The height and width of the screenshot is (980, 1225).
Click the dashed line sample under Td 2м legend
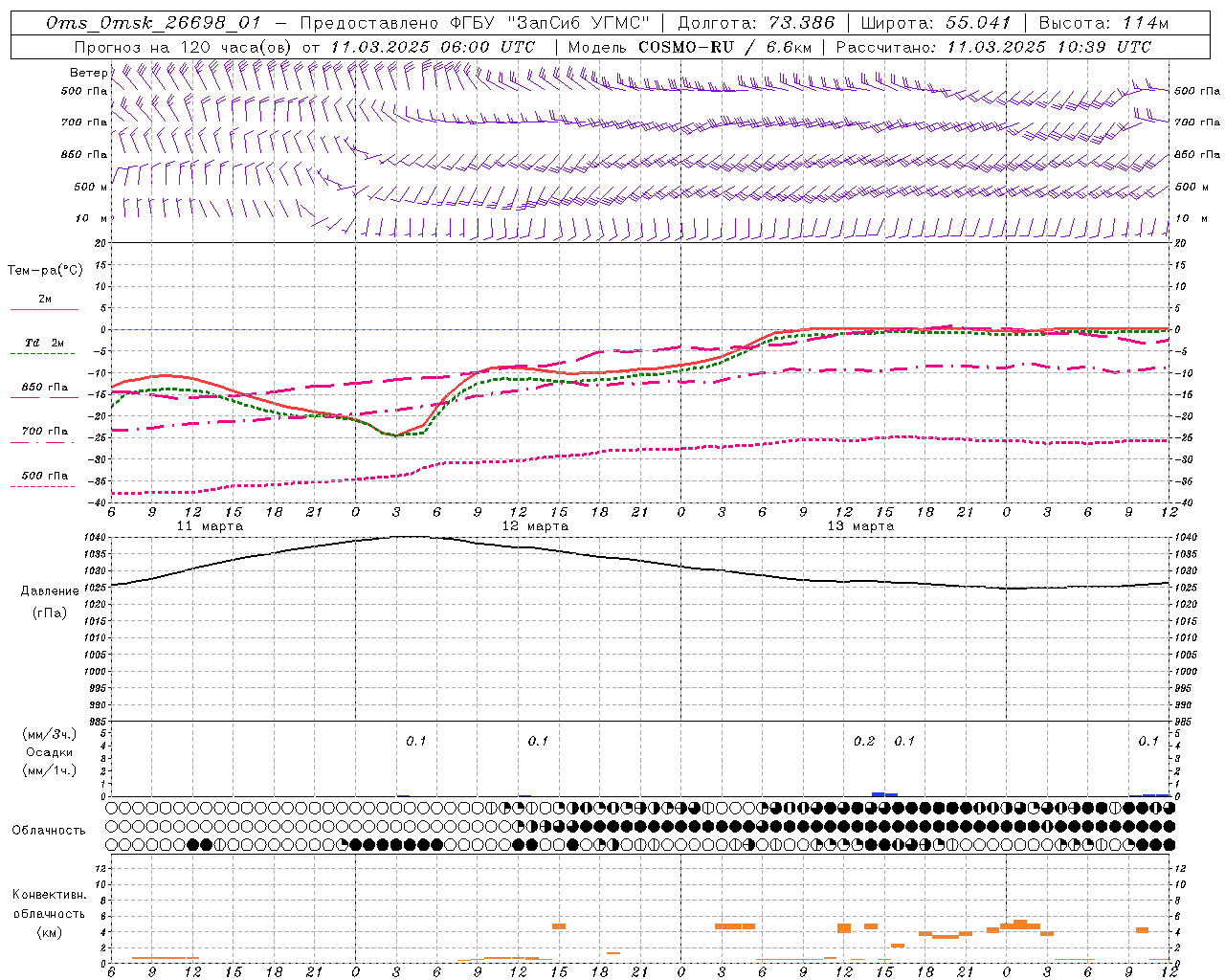pyautogui.click(x=43, y=353)
